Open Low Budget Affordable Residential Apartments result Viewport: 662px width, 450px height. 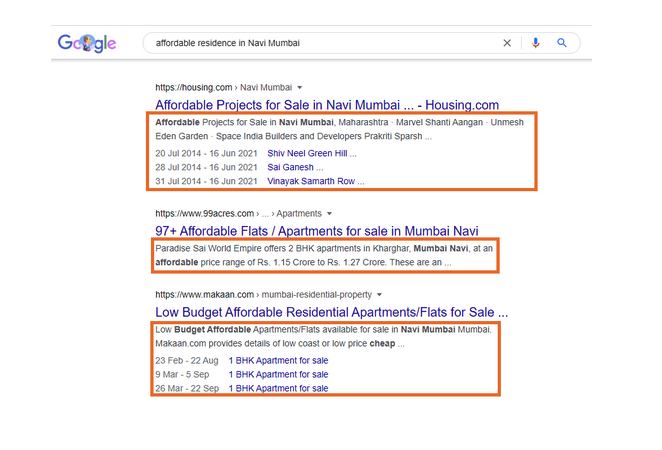tap(331, 311)
